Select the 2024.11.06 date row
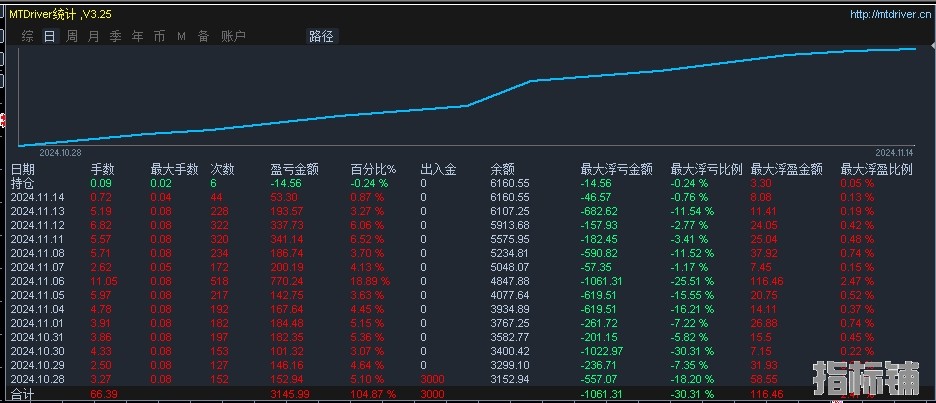This screenshot has width=936, height=403. click(37, 283)
